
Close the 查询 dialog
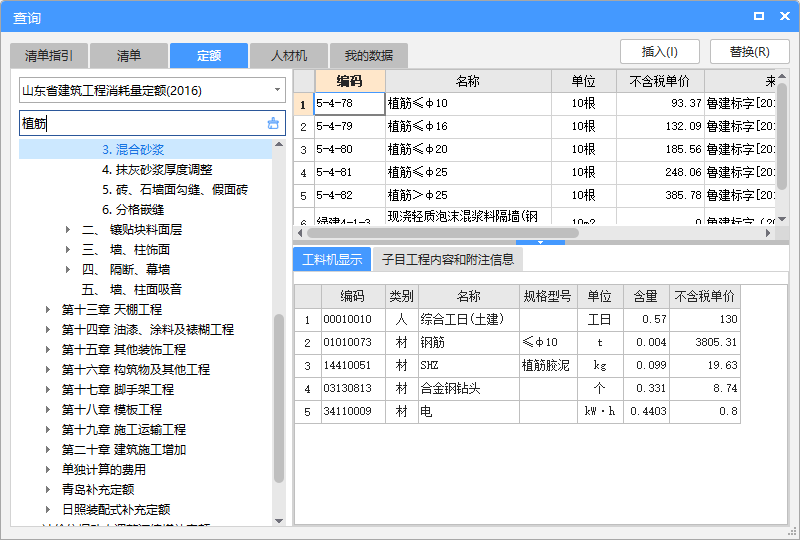tap(785, 16)
